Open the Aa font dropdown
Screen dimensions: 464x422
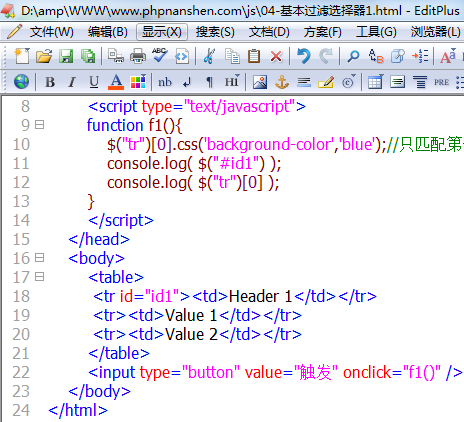(x=448, y=56)
